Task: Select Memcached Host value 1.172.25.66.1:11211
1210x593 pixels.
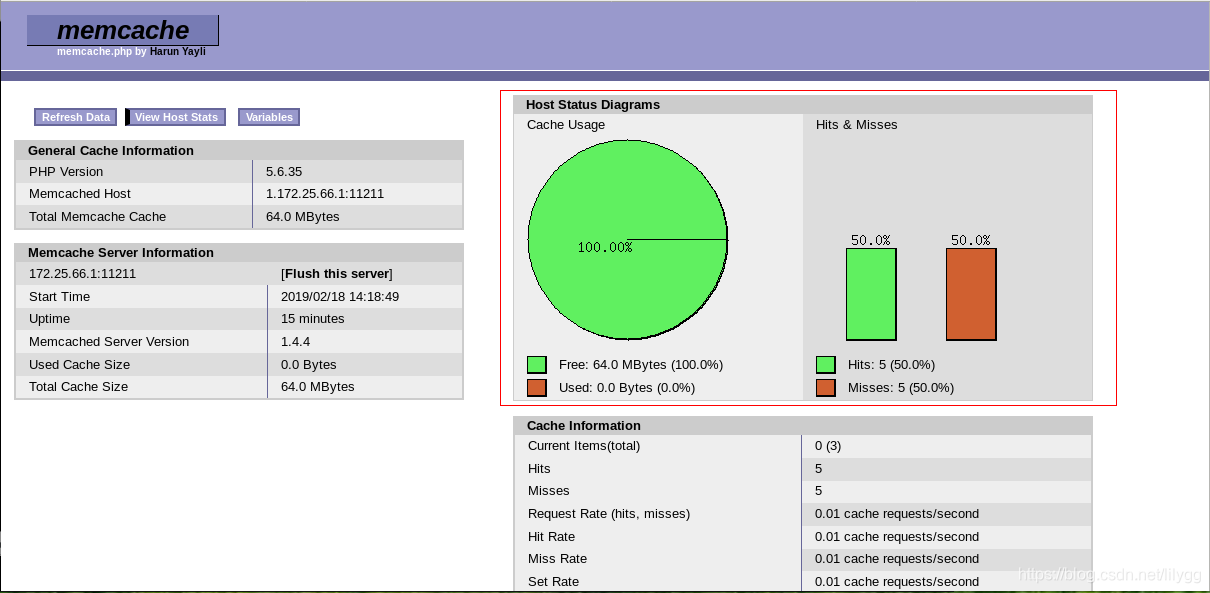Action: [325, 194]
